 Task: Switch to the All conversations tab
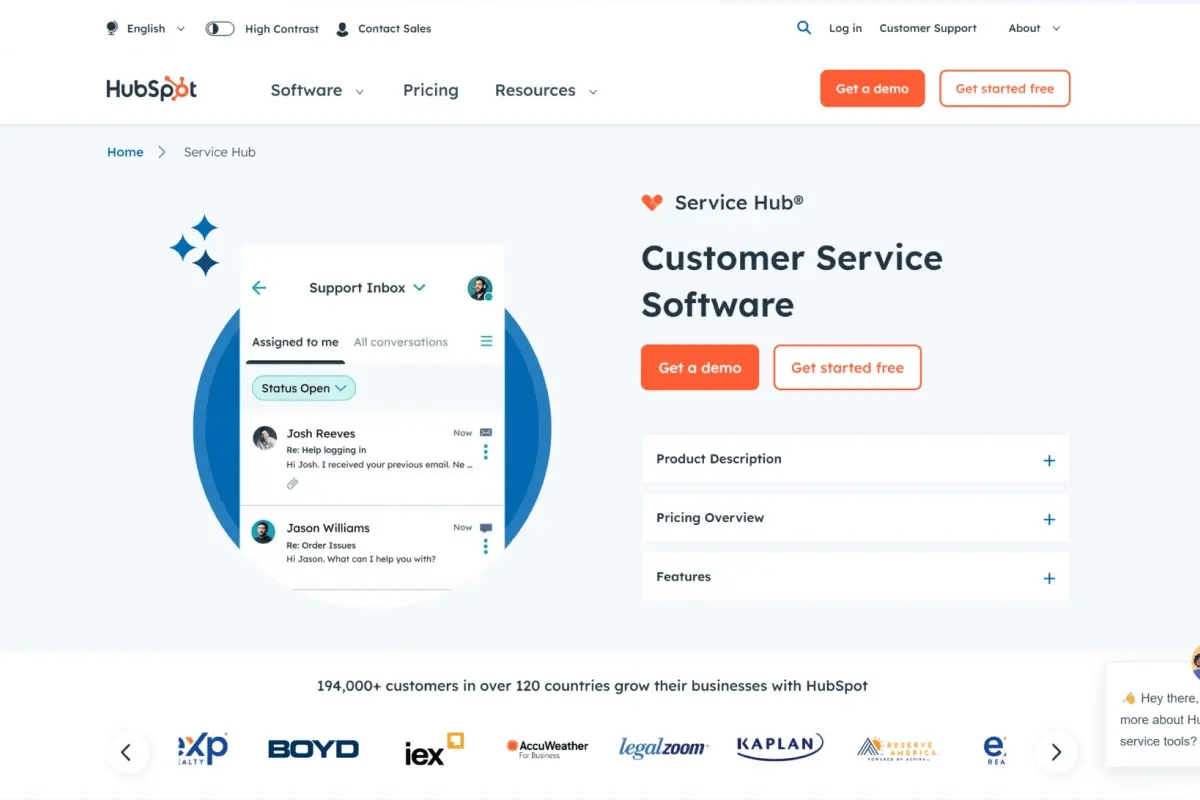[x=400, y=341]
